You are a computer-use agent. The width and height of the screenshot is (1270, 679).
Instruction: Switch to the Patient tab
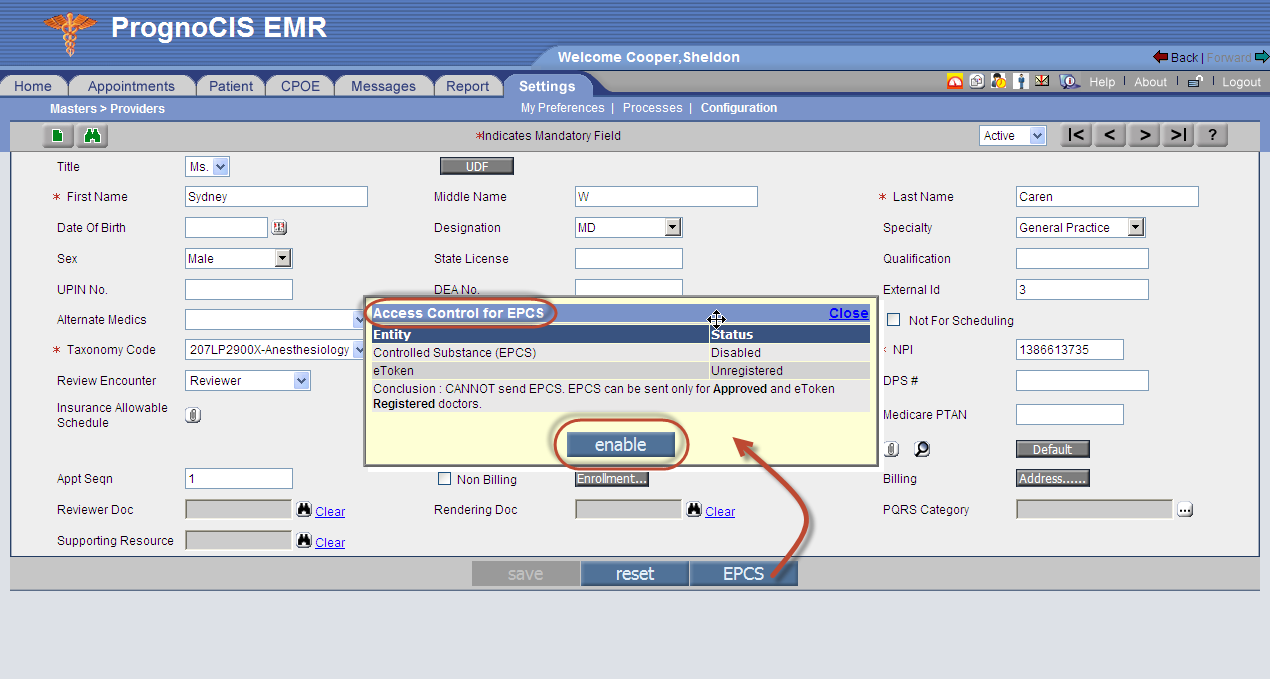click(x=231, y=86)
